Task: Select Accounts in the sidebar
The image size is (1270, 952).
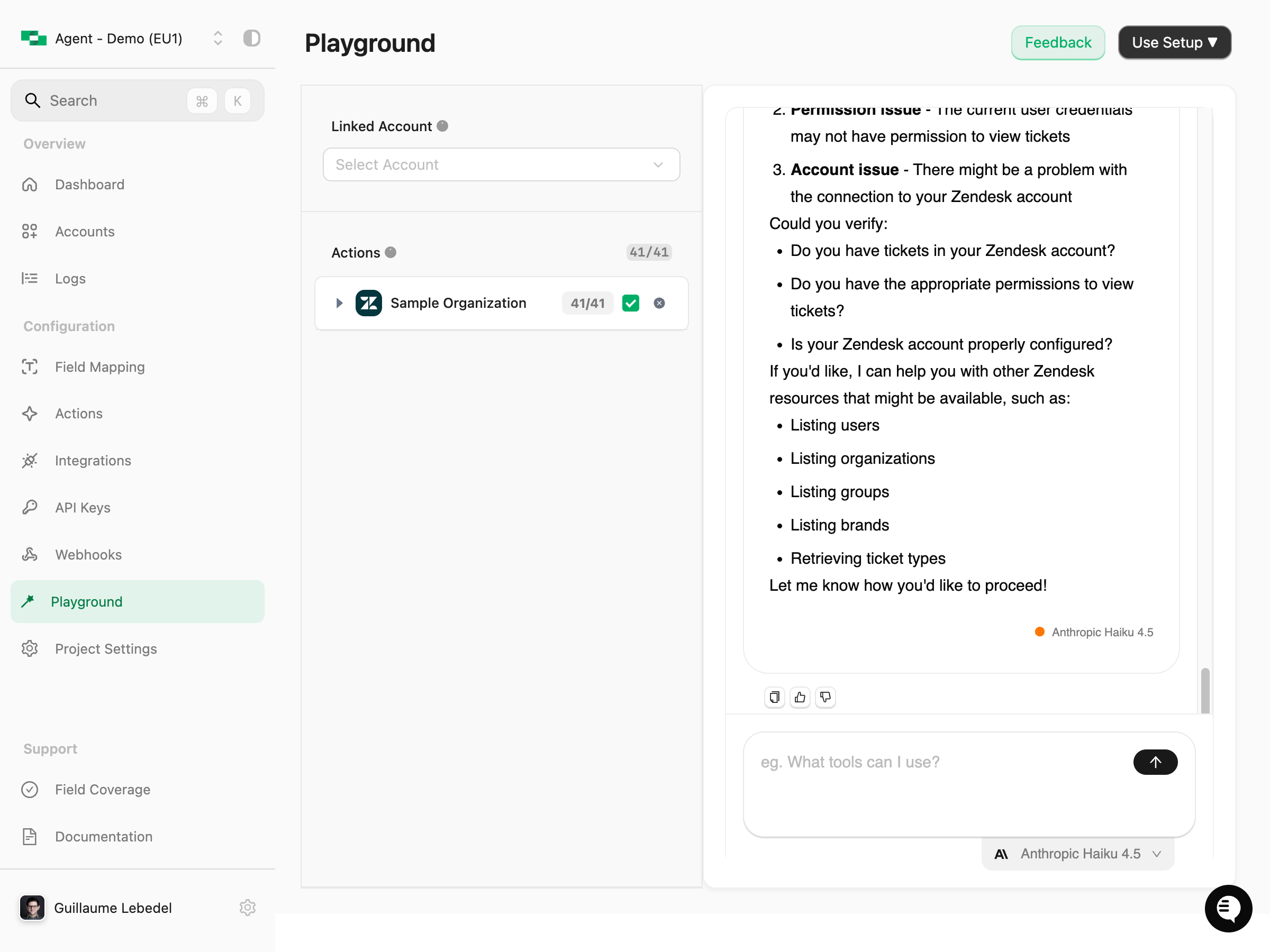Action: pos(84,231)
